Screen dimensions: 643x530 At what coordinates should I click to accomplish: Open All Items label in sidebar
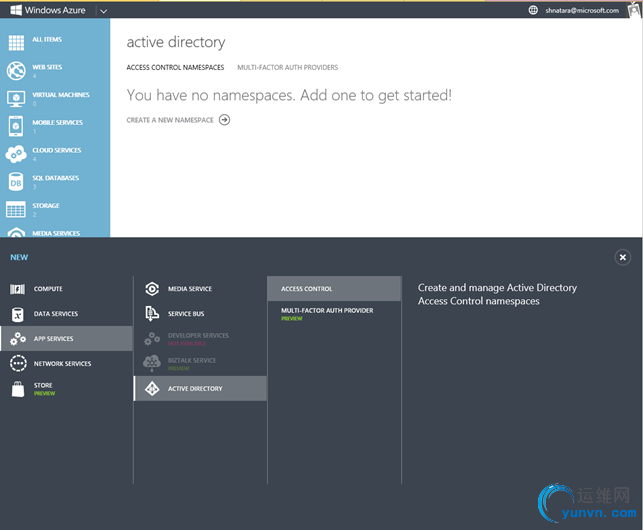coord(47,39)
